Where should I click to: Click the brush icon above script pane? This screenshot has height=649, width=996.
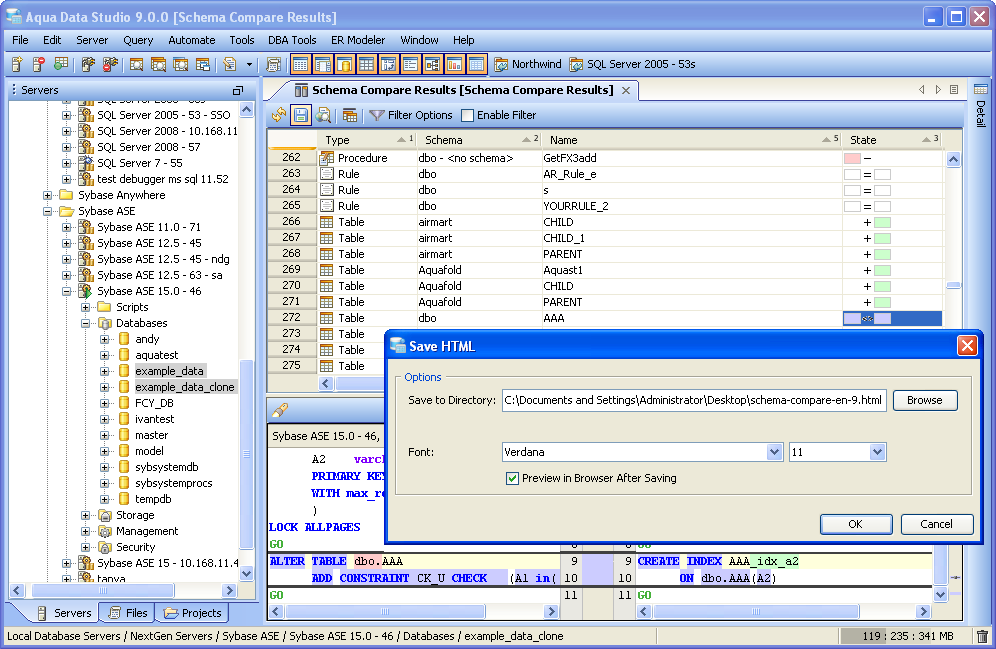(280, 409)
